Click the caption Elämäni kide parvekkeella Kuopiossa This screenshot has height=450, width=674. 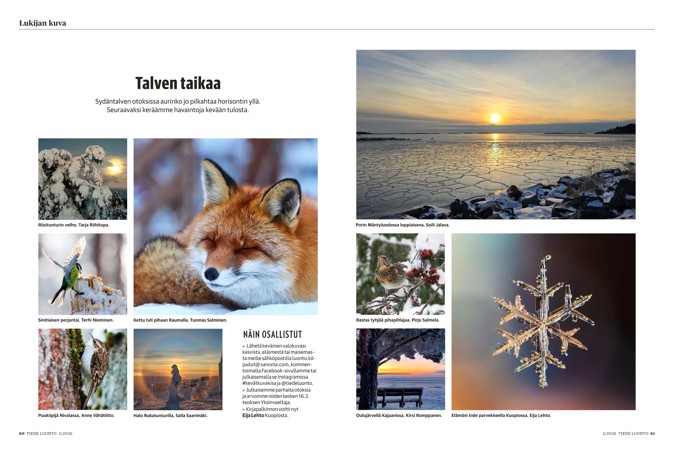point(501,416)
